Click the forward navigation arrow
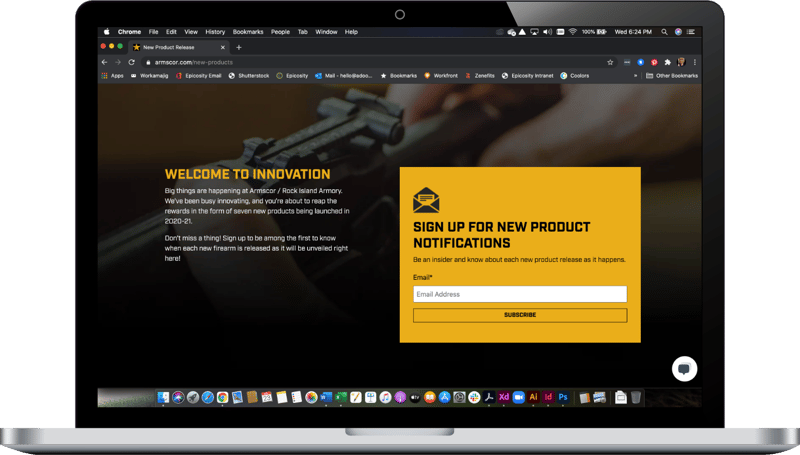This screenshot has height=455, width=800. pos(118,62)
